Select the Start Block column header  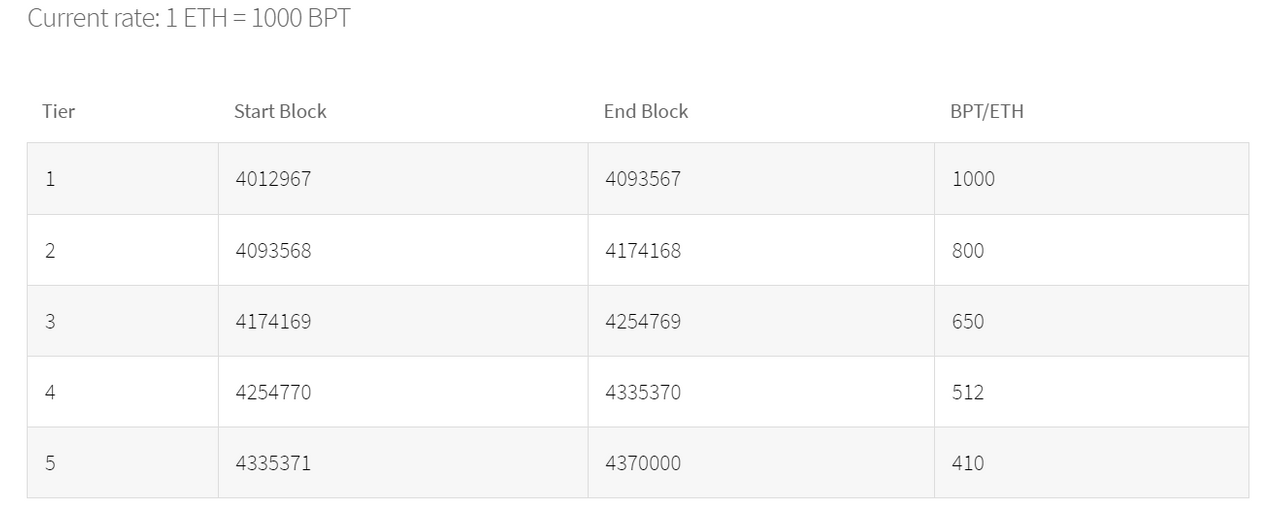(x=280, y=111)
